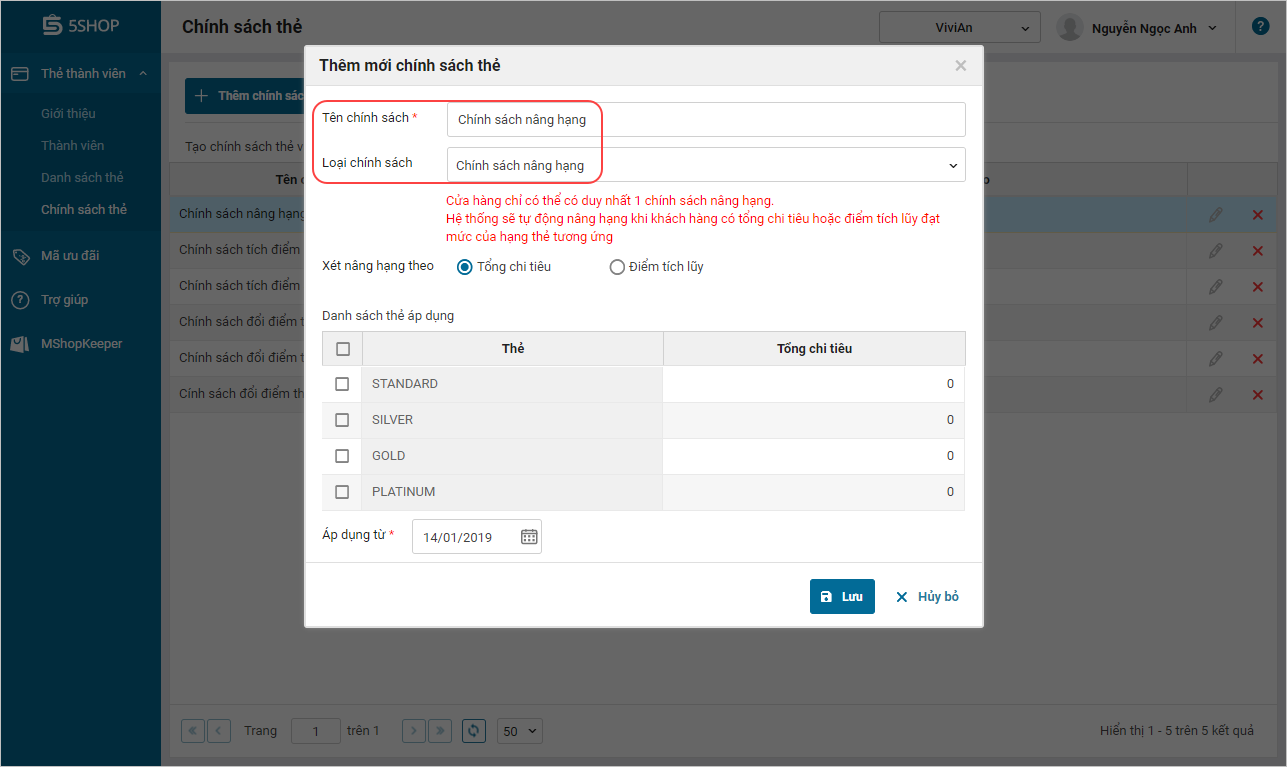
Task: Go to first page in pagination
Action: click(x=193, y=731)
